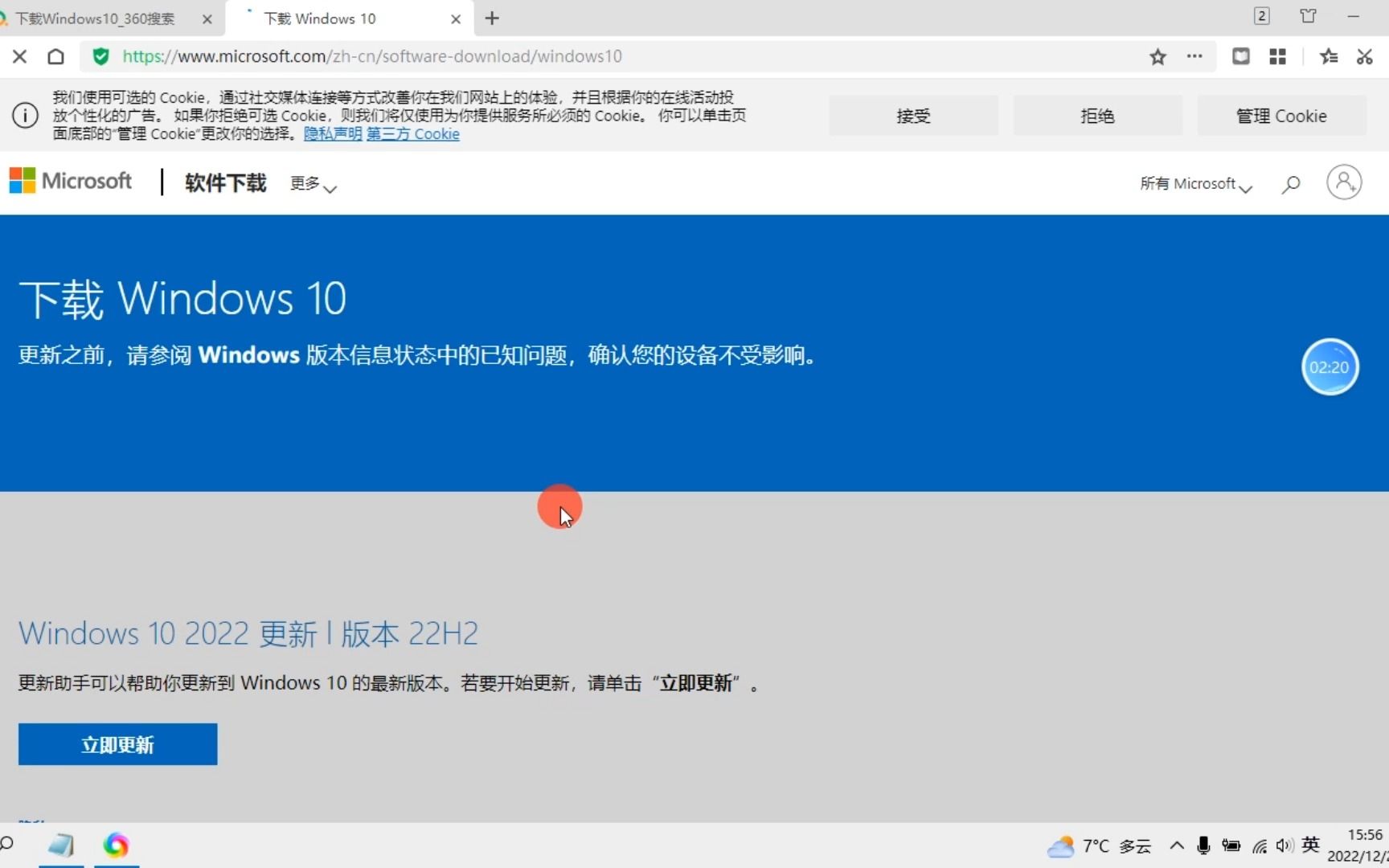This screenshot has height=868, width=1389.
Task: Open the 第三方 Cookie link
Action: 413,134
